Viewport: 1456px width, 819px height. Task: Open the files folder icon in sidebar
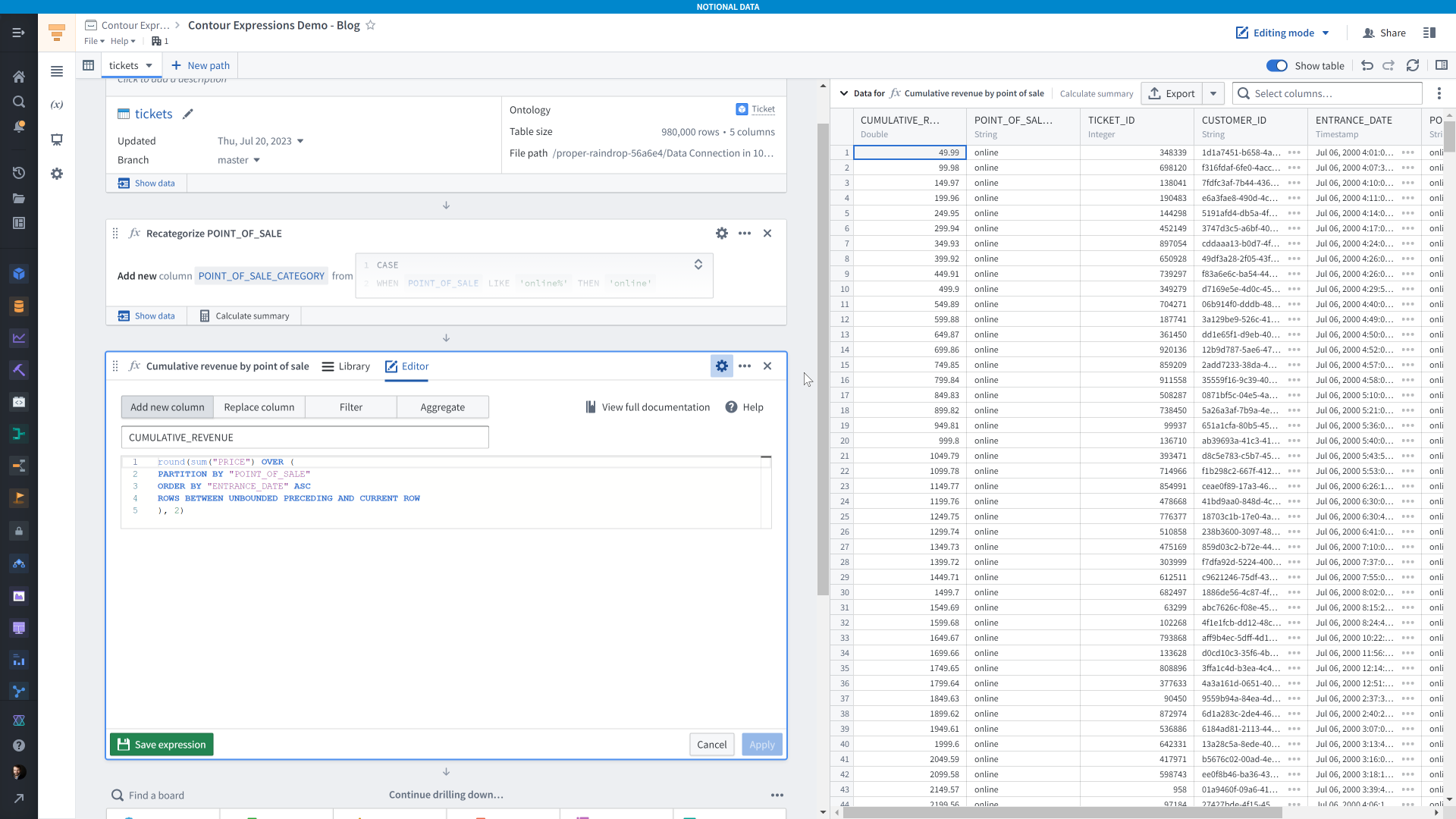[19, 198]
